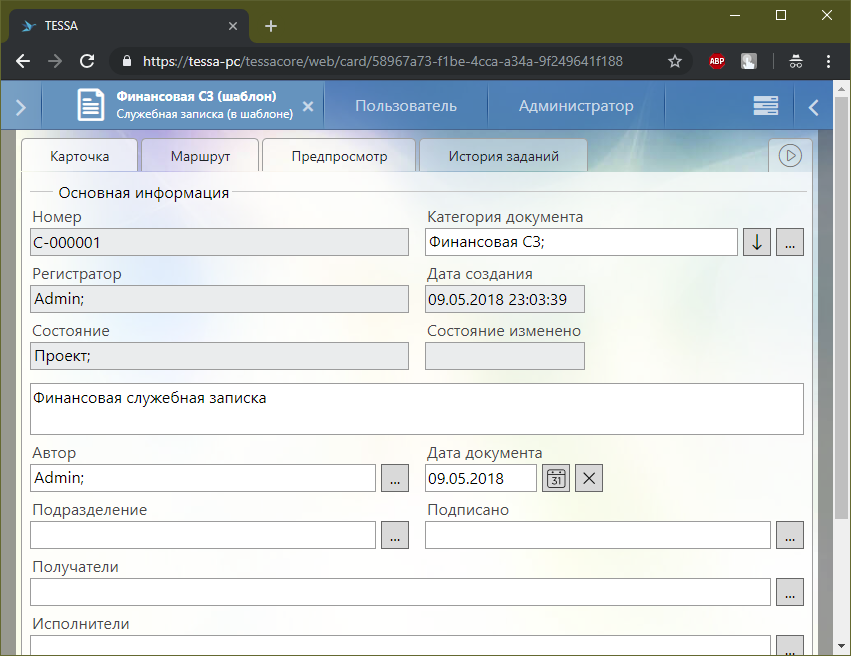Open selection dialog for Получатели
This screenshot has width=851, height=656.
789,593
